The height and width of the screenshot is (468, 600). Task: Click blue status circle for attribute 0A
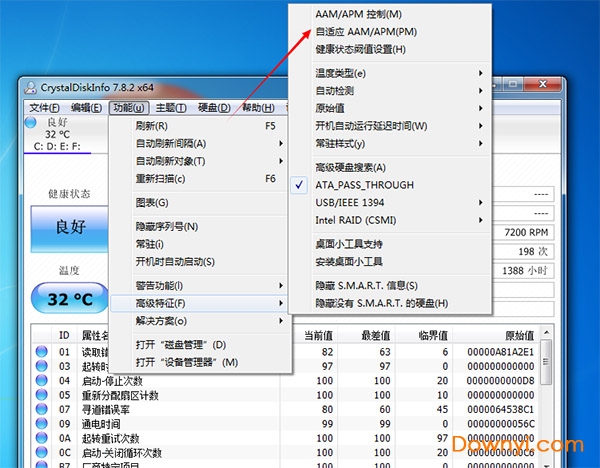point(42,439)
